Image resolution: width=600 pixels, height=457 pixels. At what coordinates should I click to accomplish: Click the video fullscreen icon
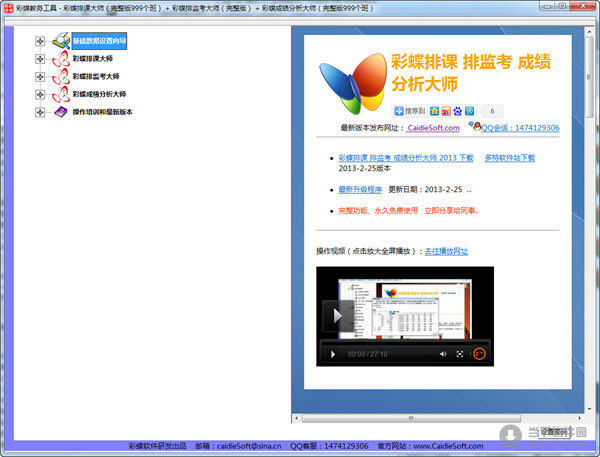coord(460,354)
